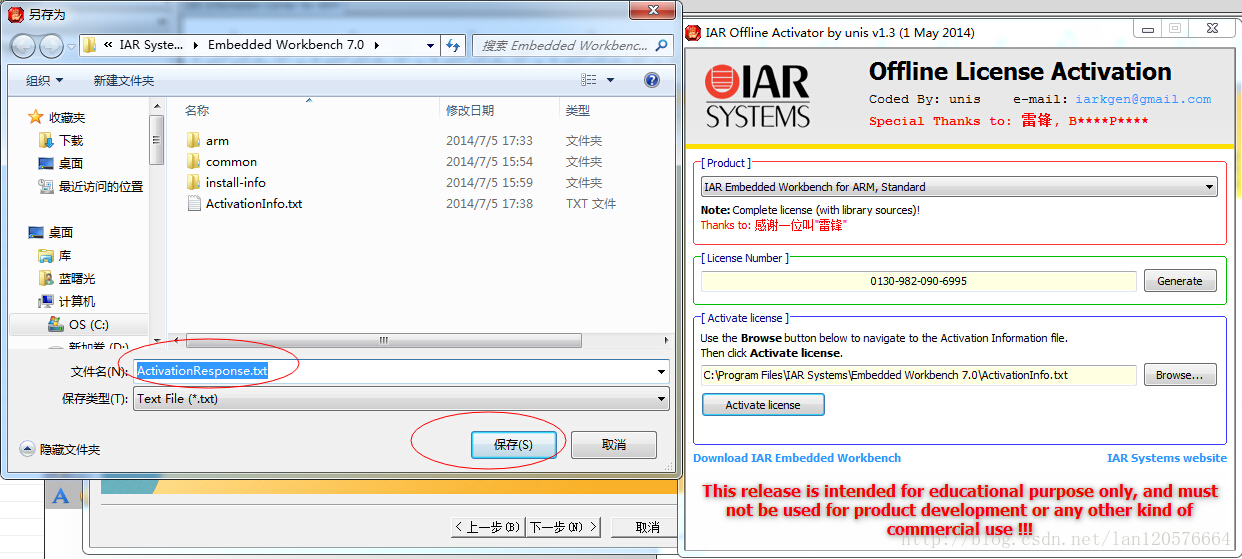Sort by the 名称 column header
The image size is (1242, 559).
198,110
